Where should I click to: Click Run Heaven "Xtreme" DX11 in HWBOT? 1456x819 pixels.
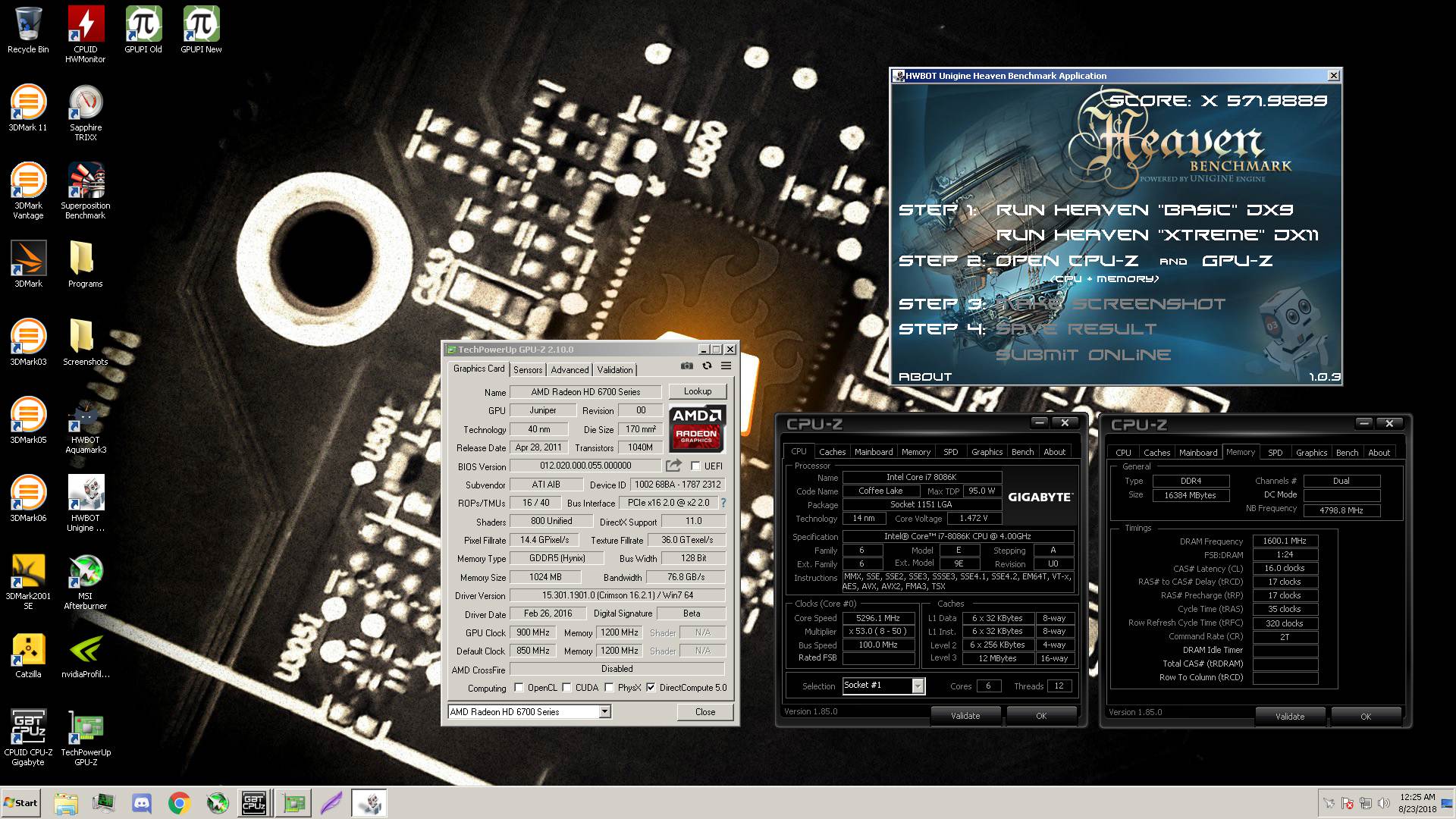(1157, 235)
